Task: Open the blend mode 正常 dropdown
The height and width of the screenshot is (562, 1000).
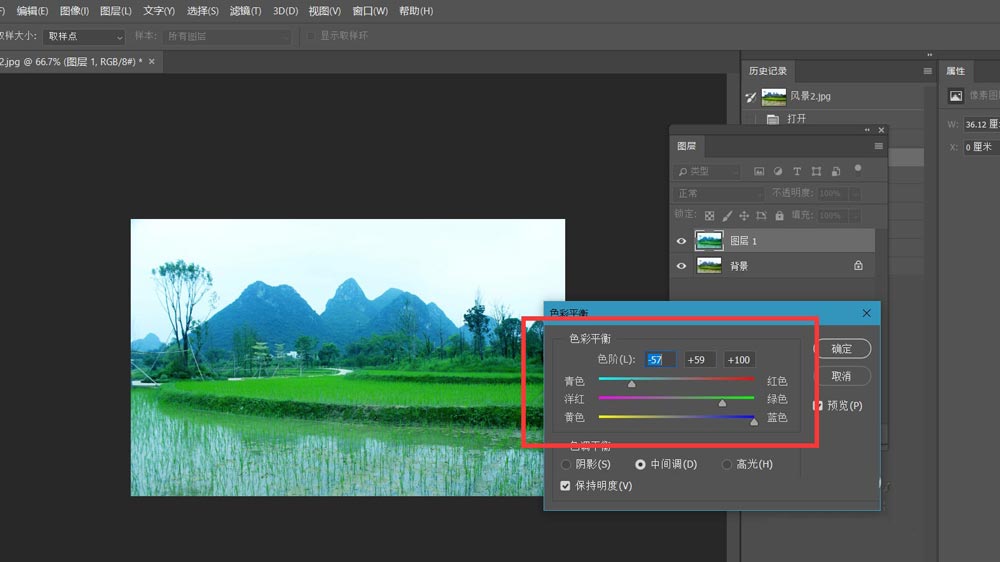Action: point(718,193)
